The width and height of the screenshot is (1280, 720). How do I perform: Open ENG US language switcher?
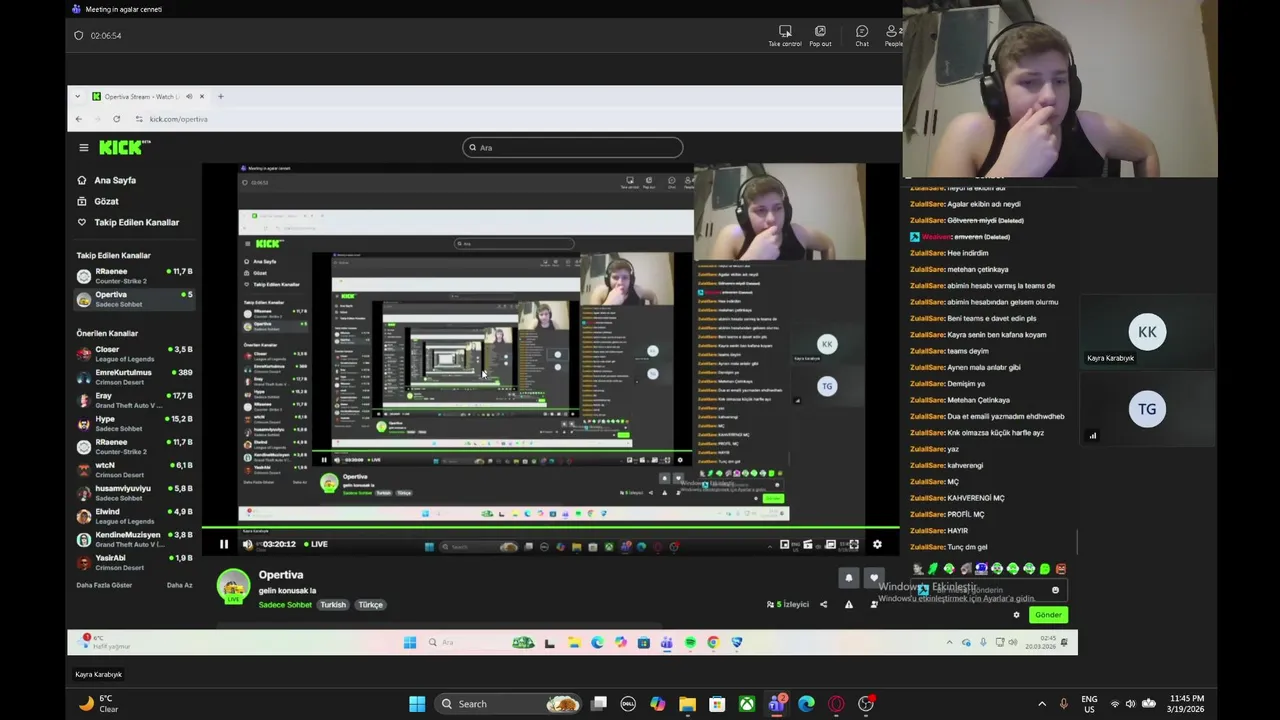click(x=1089, y=704)
